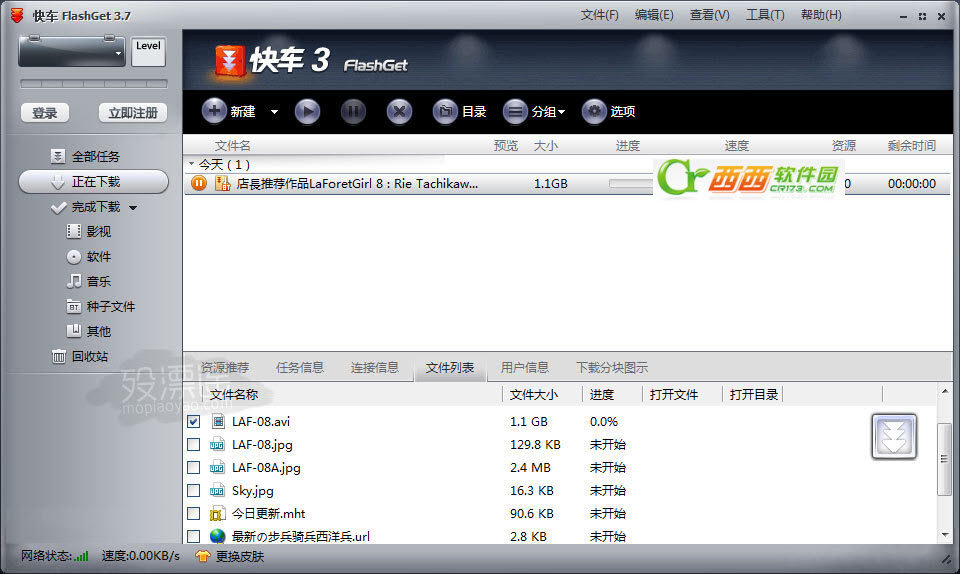
Task: Click the group list icon
Action: (515, 111)
